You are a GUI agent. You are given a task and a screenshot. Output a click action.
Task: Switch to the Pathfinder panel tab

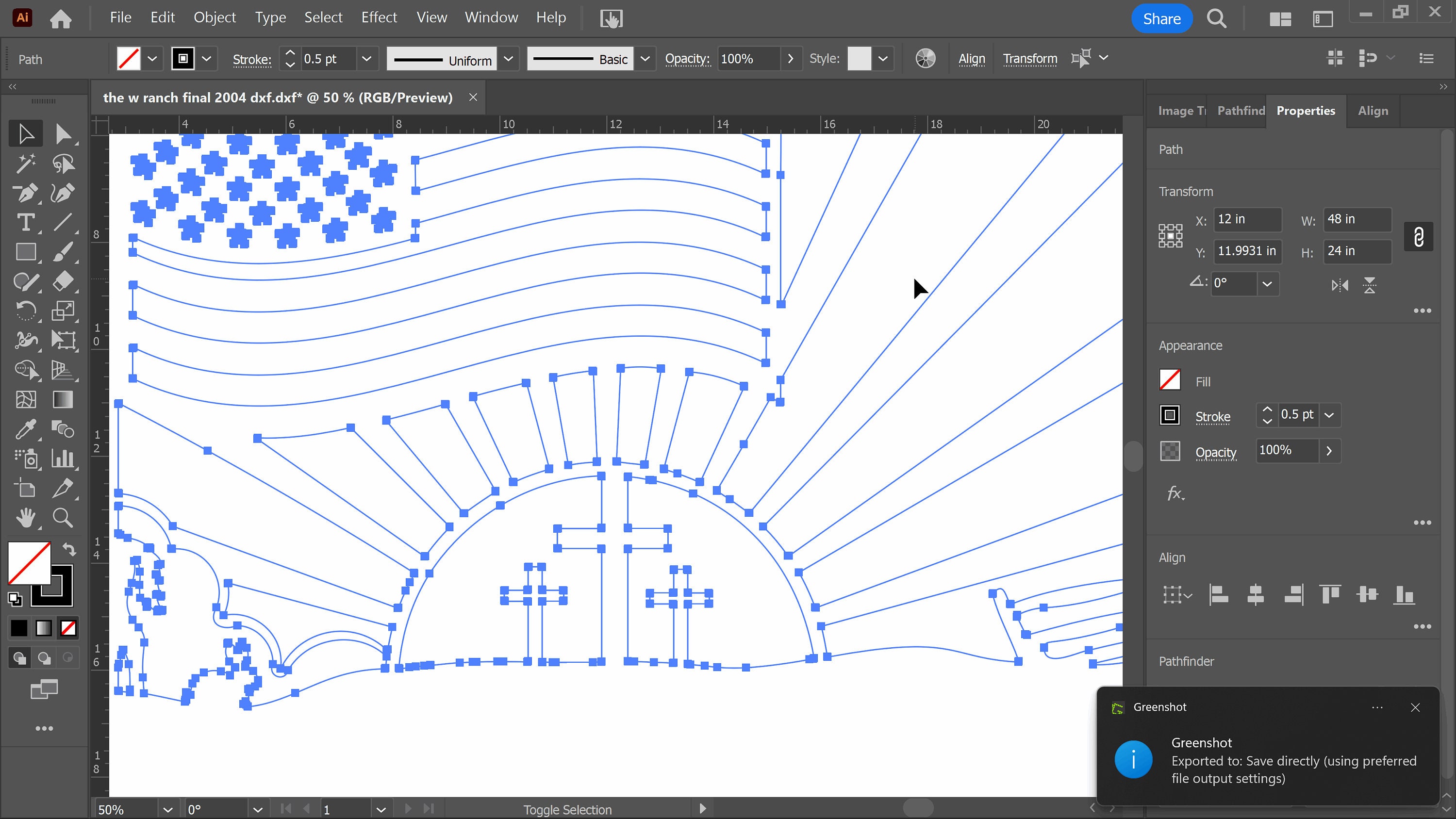(x=1240, y=111)
